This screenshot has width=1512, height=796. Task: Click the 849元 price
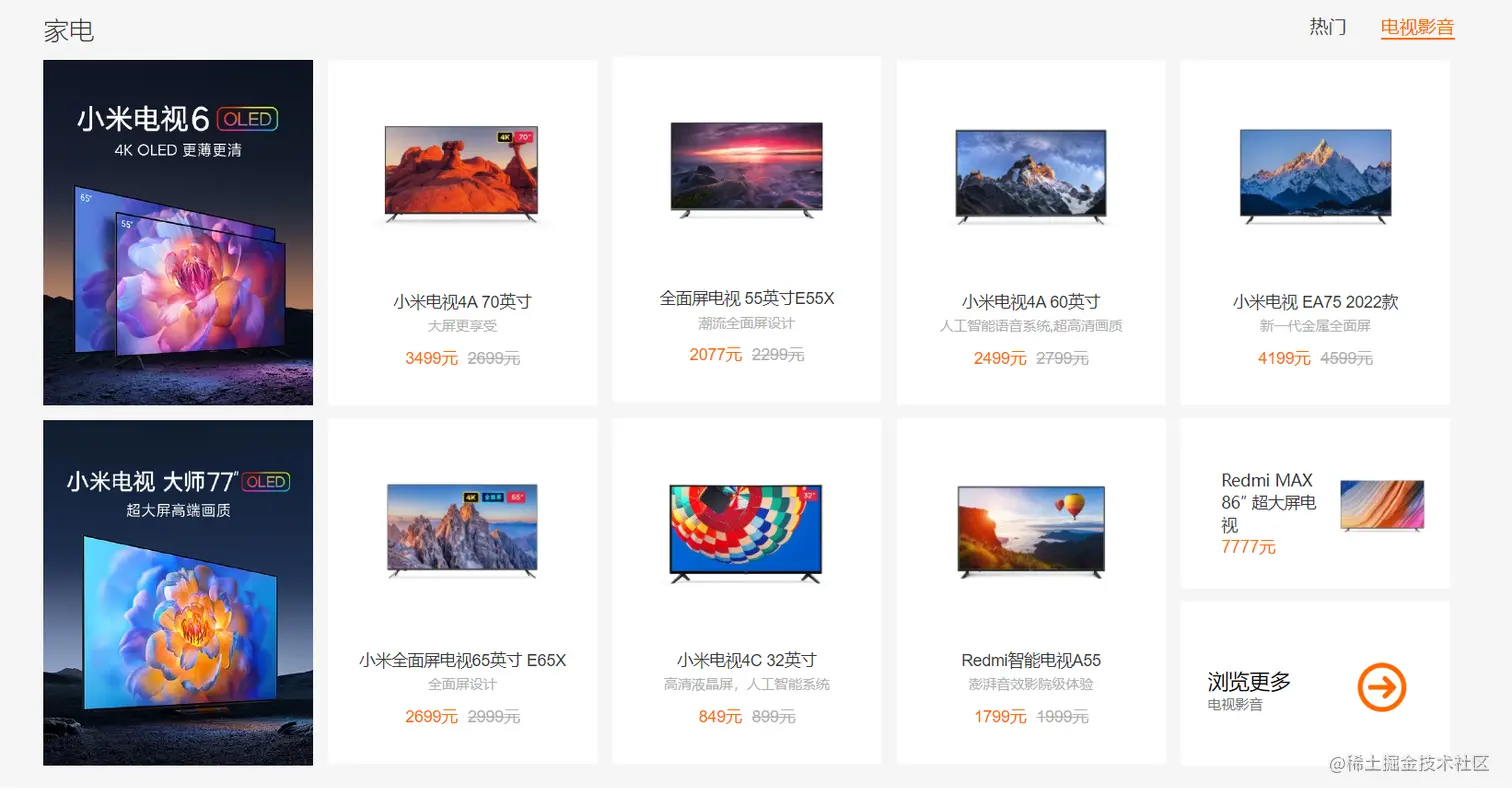tap(720, 716)
